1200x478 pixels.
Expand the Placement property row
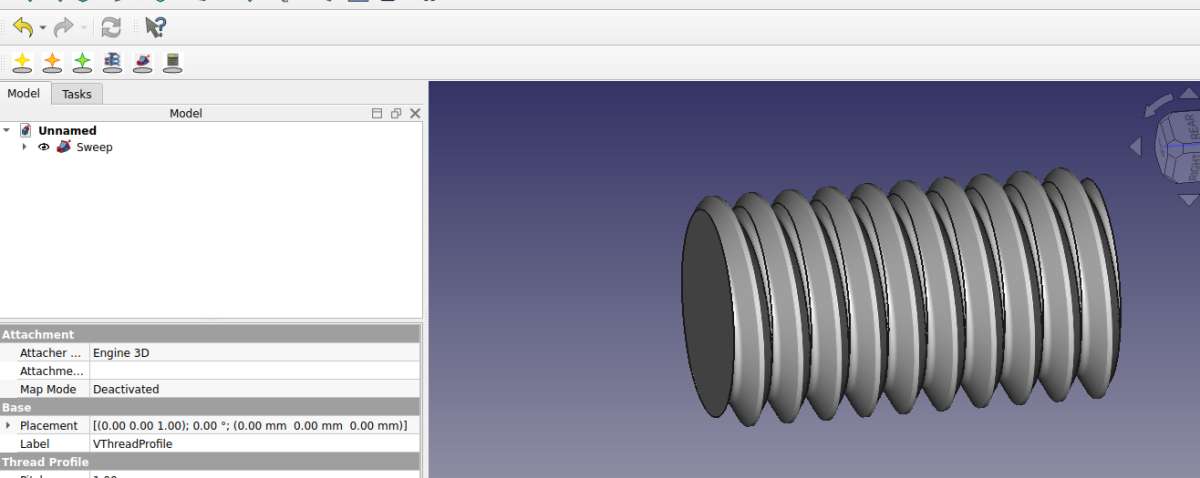point(7,425)
